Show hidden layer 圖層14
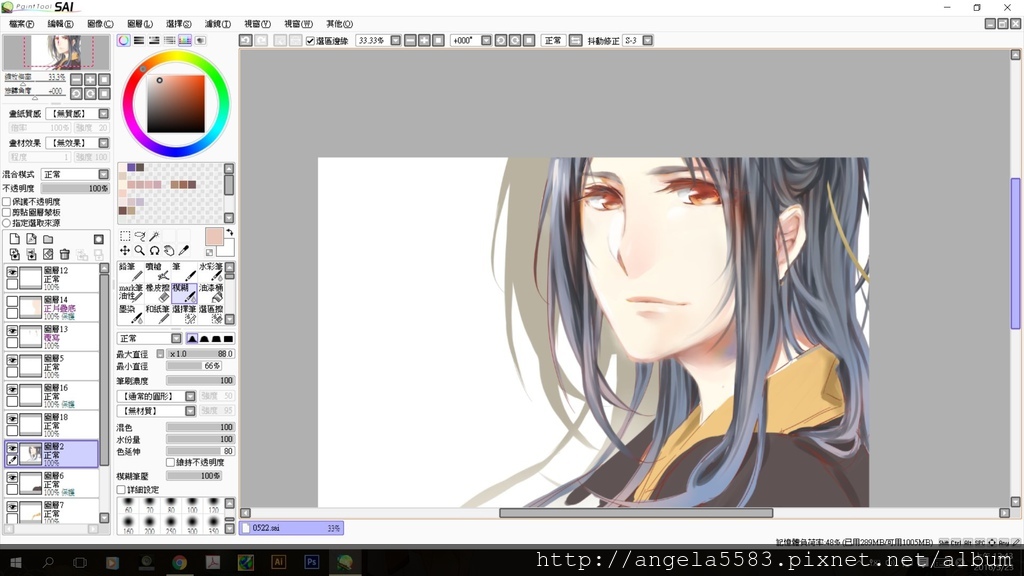This screenshot has width=1024, height=576. [12, 302]
